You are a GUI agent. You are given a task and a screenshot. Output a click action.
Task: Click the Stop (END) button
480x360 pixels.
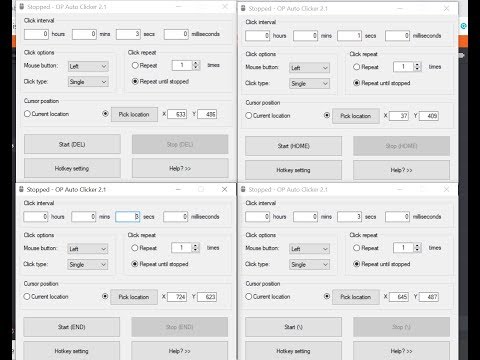(179, 327)
